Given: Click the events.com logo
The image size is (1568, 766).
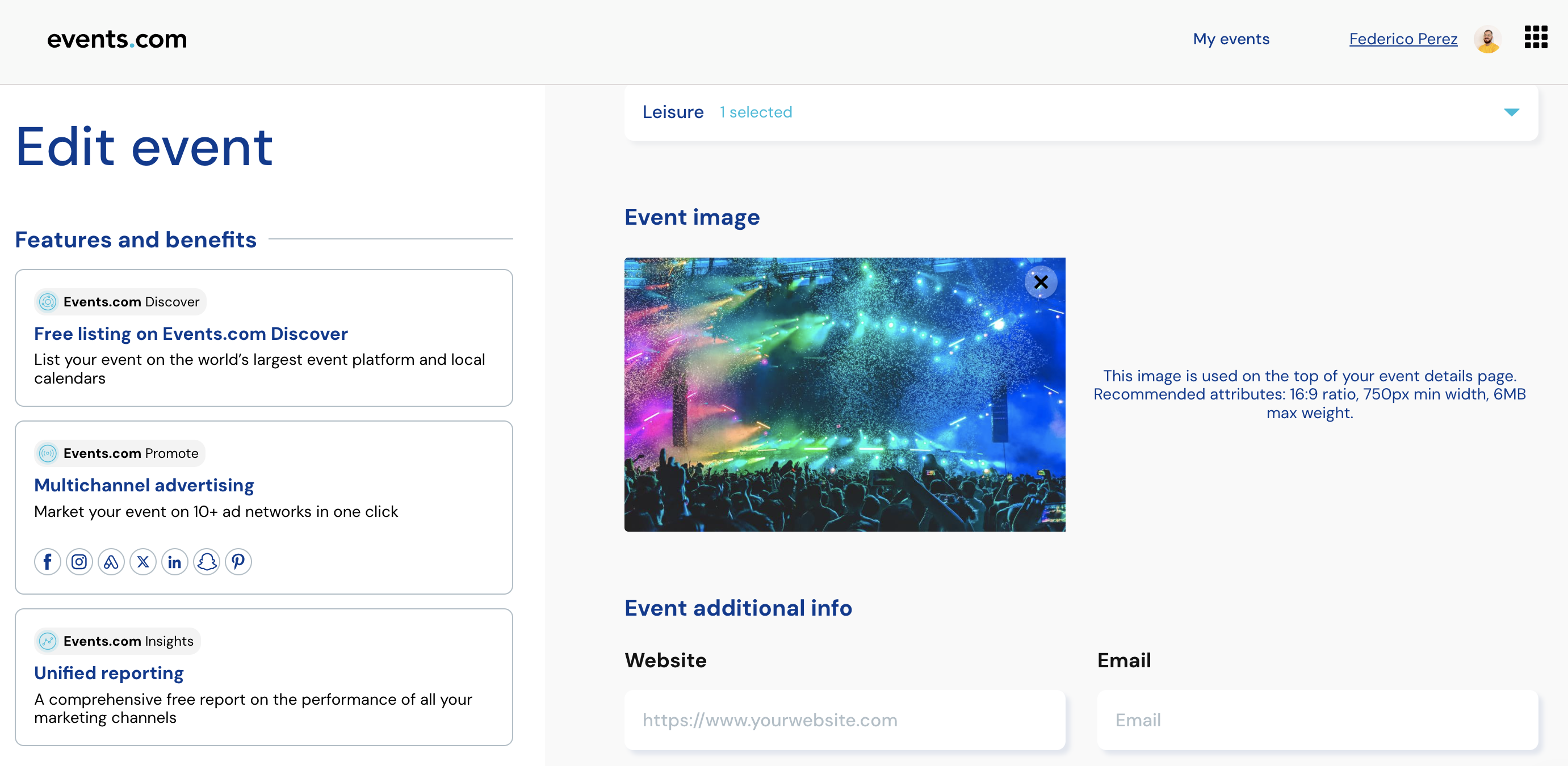Looking at the screenshot, I should [117, 39].
